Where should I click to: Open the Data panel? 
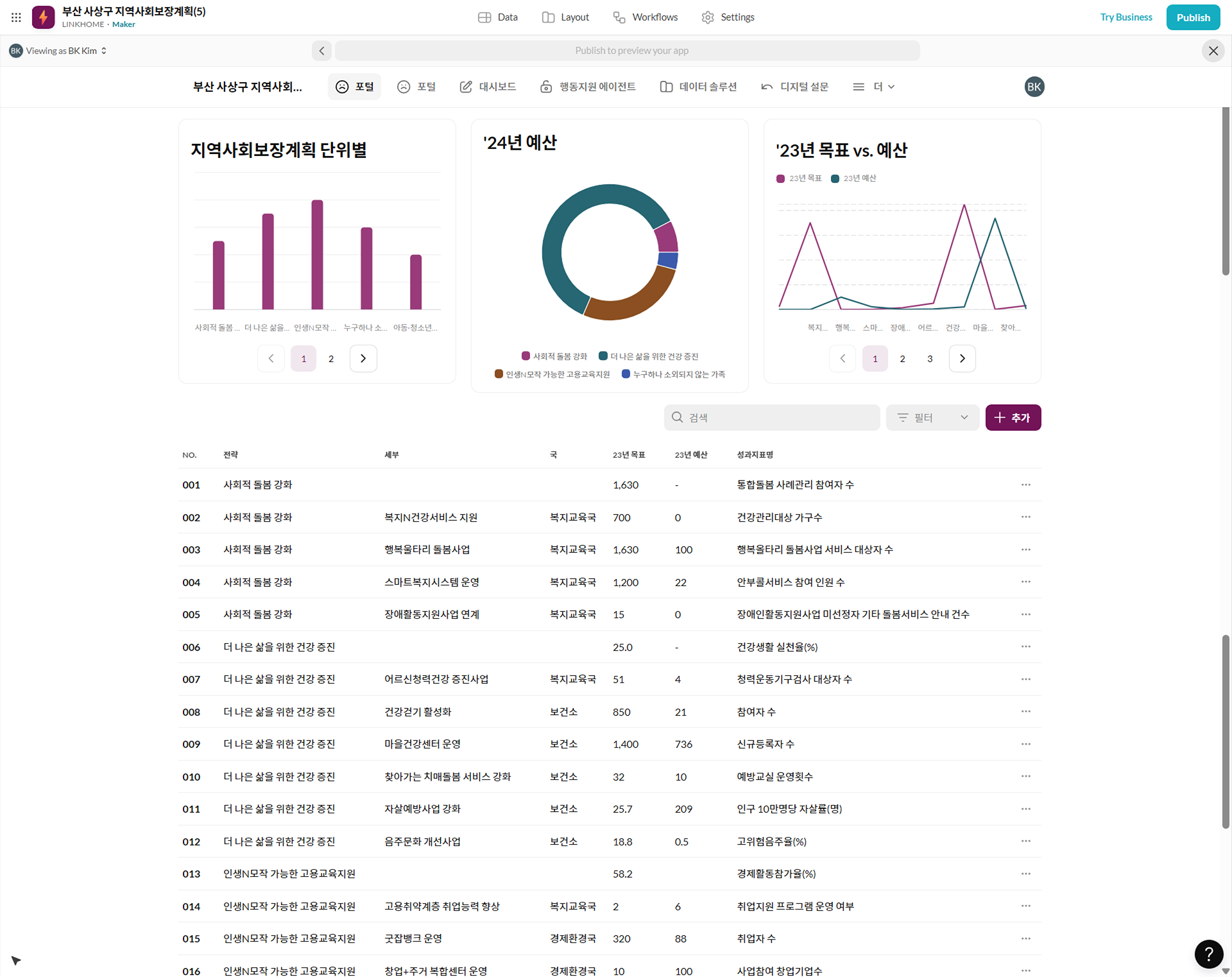[x=498, y=17]
